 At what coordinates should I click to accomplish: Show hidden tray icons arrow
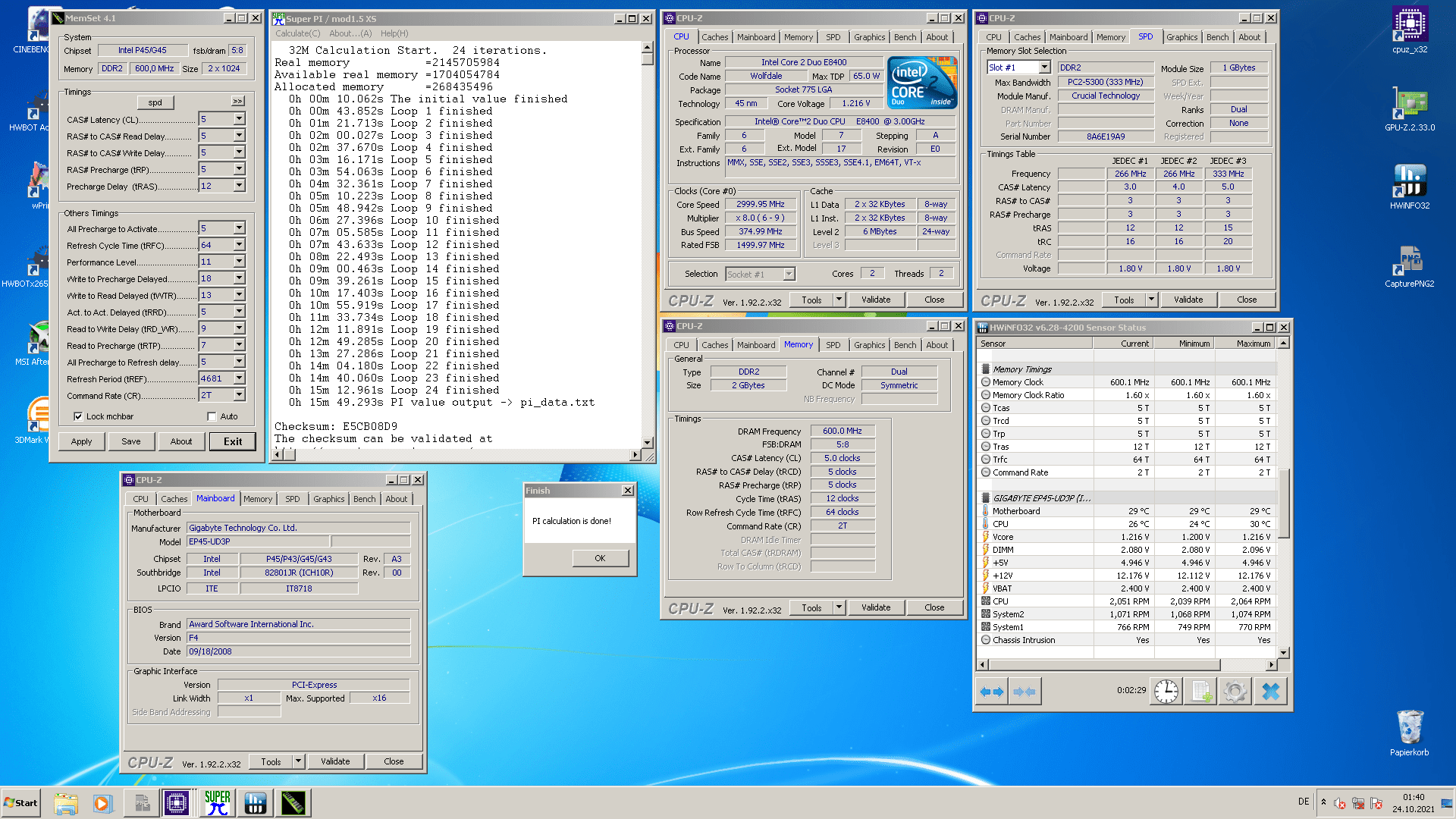pos(1323,802)
